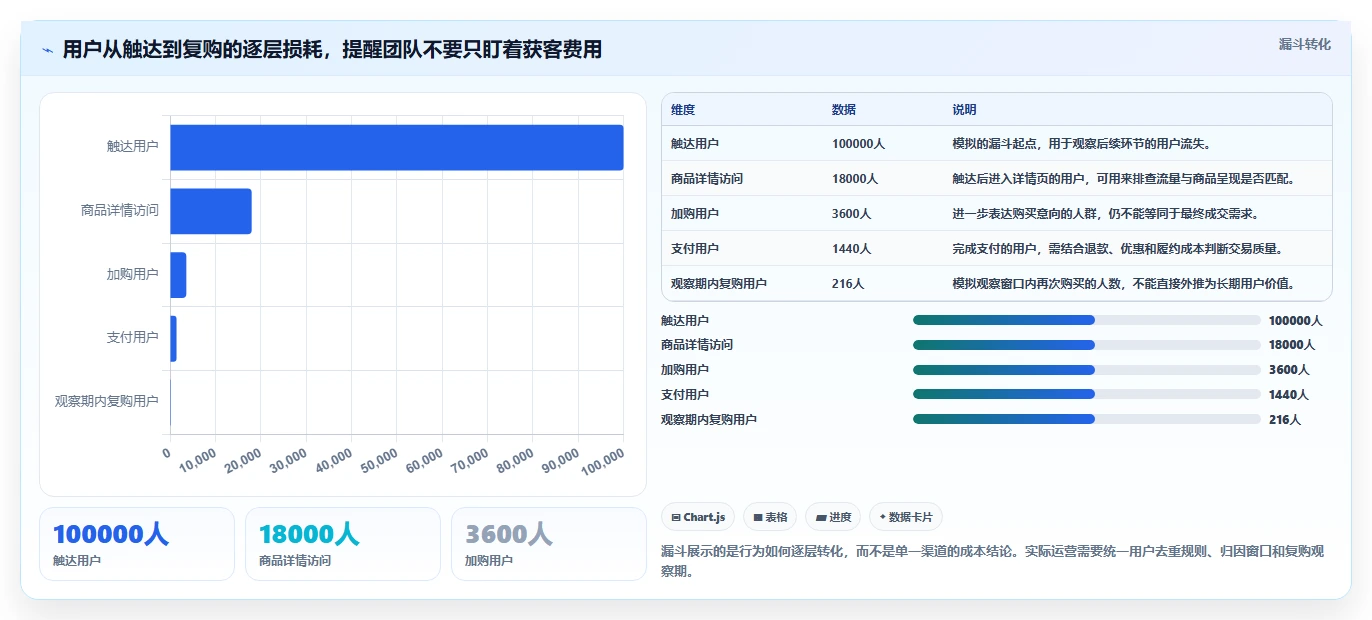Image resolution: width=1372 pixels, height=620 pixels.
Task: Click the 数据 table column header
Action: point(844,110)
